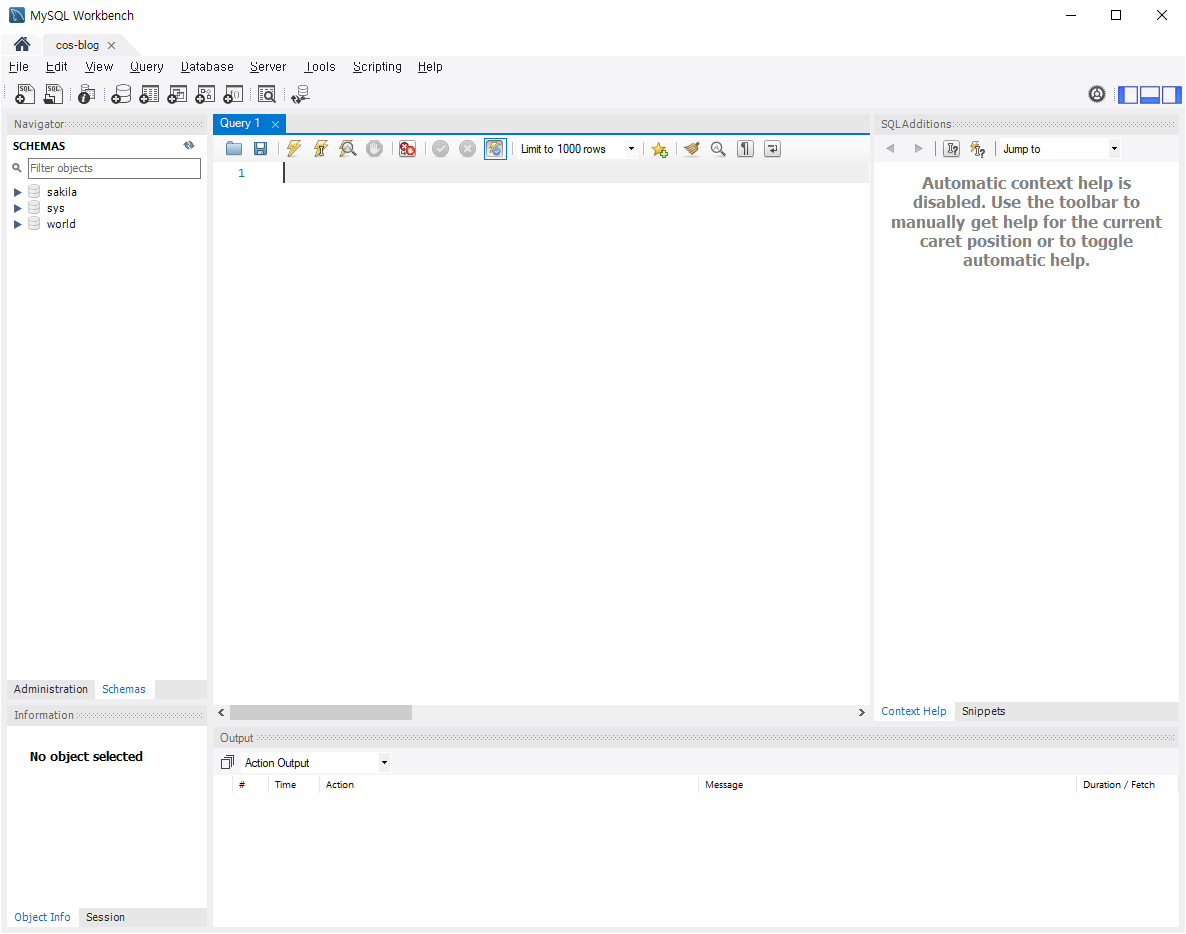Go back in help navigation
Viewport: 1186px width, 934px height.
point(890,149)
